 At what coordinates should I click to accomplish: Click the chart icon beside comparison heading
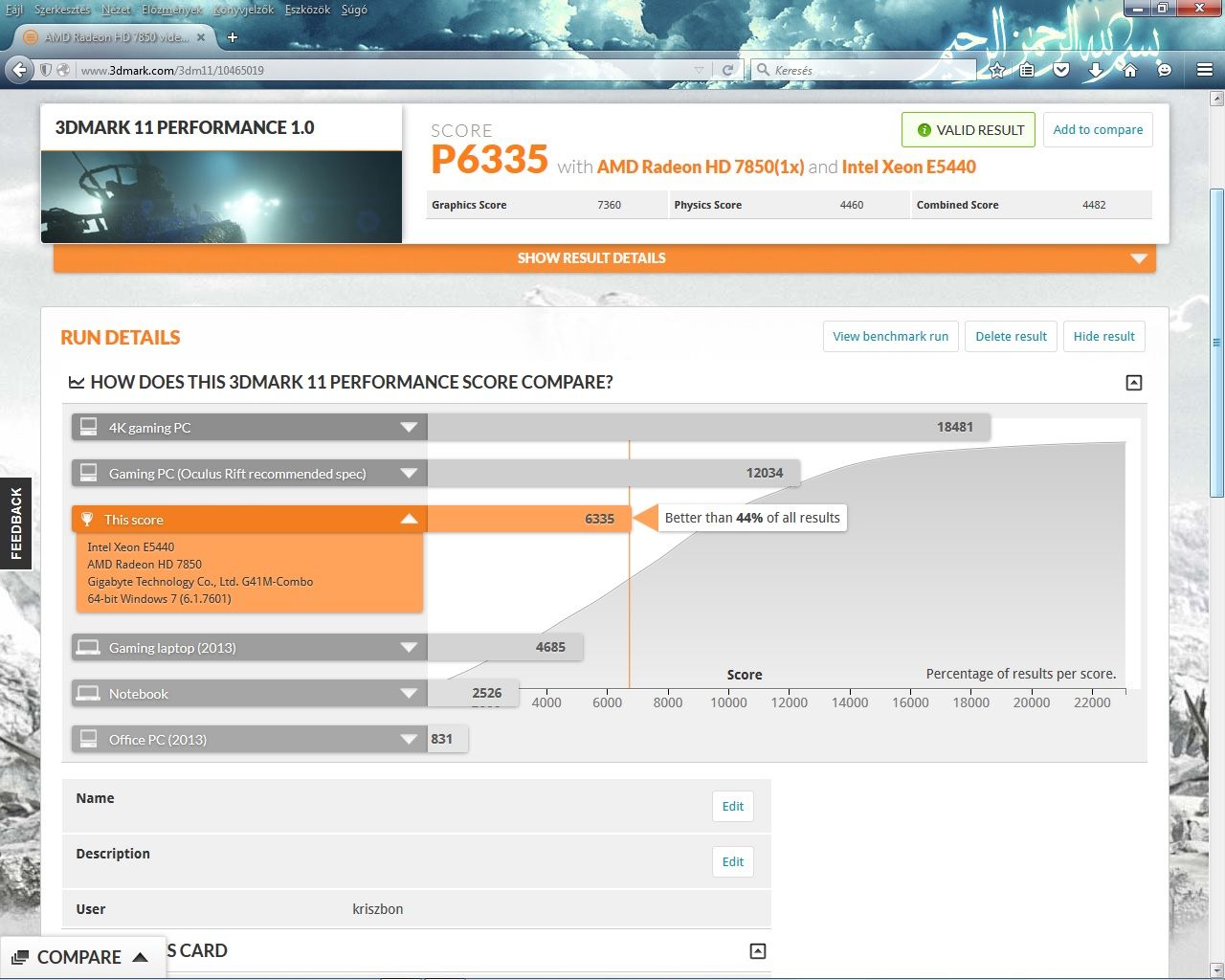pos(77,383)
